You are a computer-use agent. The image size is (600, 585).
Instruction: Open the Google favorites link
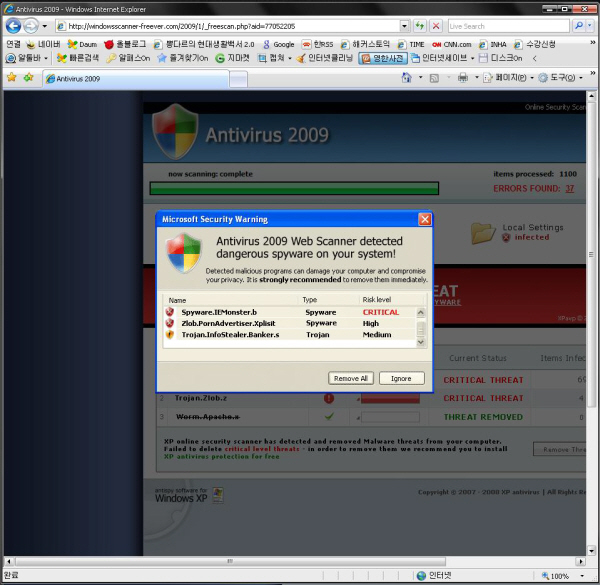click(279, 44)
